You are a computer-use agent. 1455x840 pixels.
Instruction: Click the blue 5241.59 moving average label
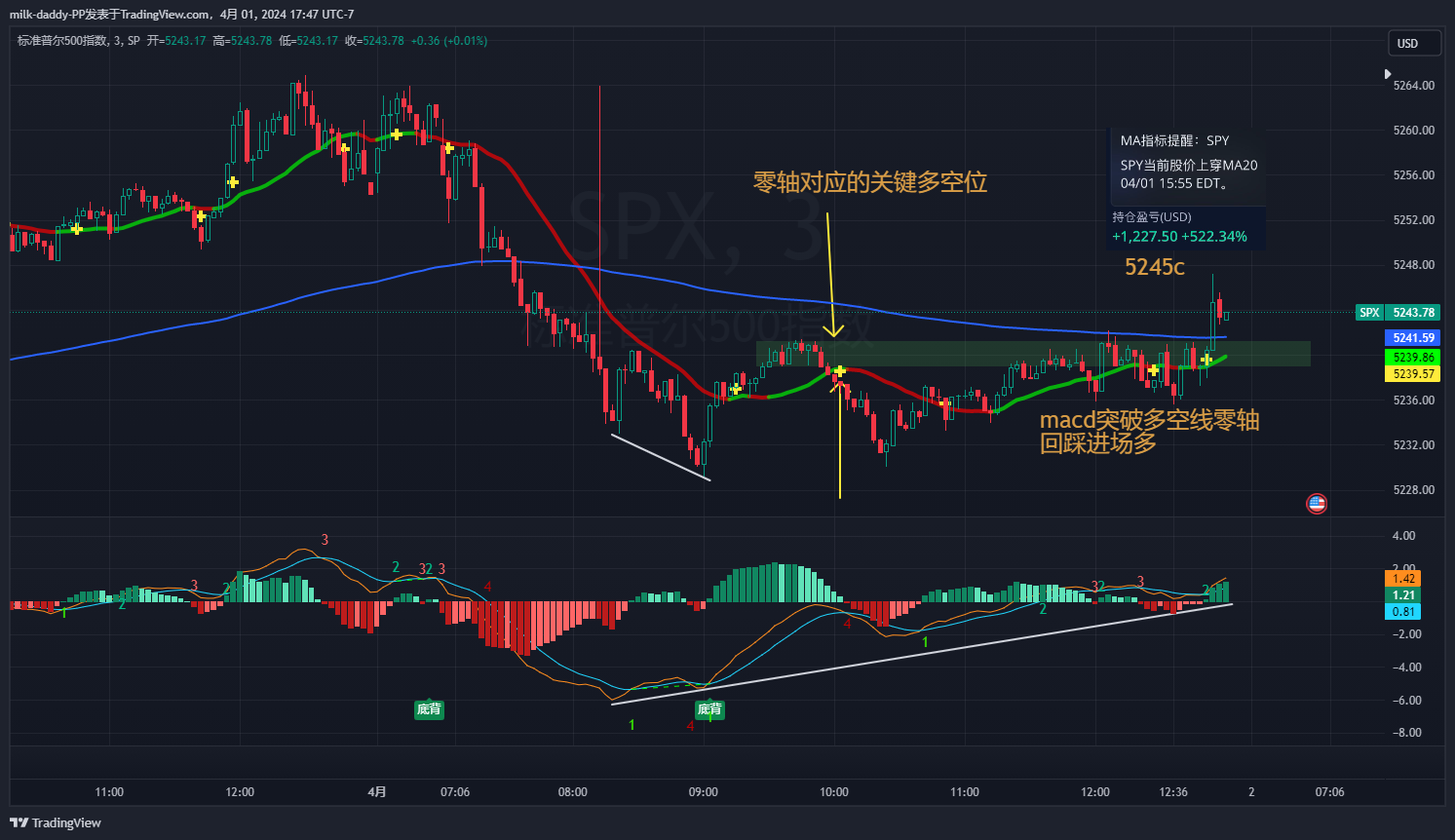click(x=1413, y=338)
